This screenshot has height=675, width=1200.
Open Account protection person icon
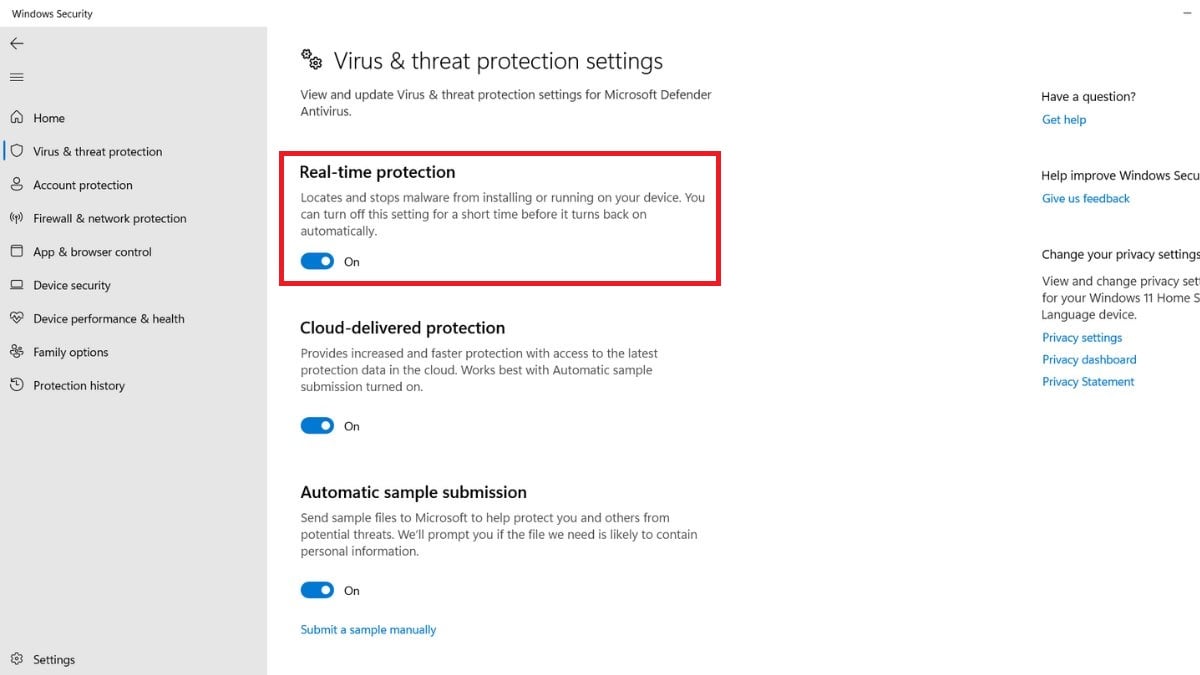coord(17,185)
